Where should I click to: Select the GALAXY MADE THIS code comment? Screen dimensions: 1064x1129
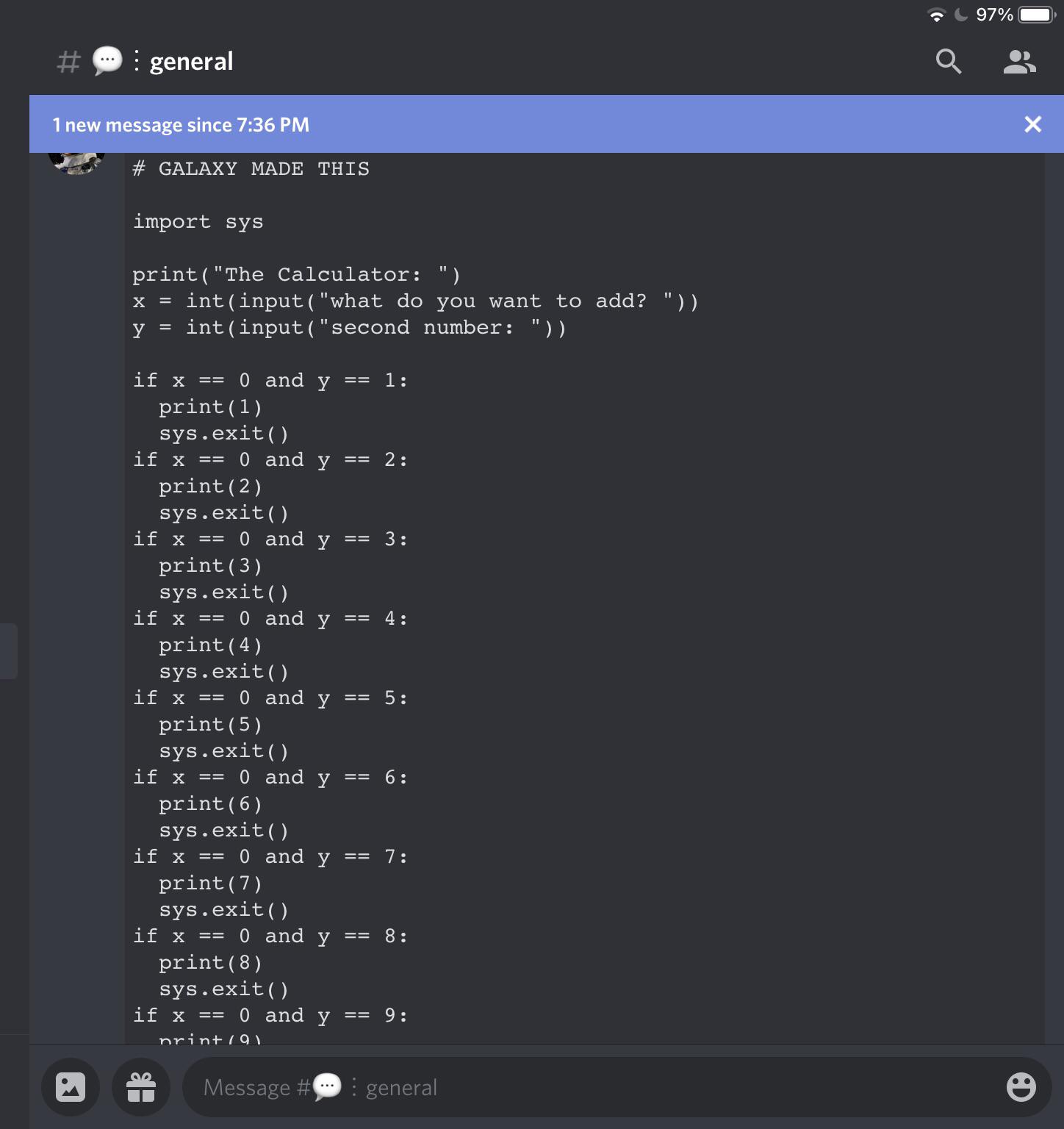tap(251, 168)
